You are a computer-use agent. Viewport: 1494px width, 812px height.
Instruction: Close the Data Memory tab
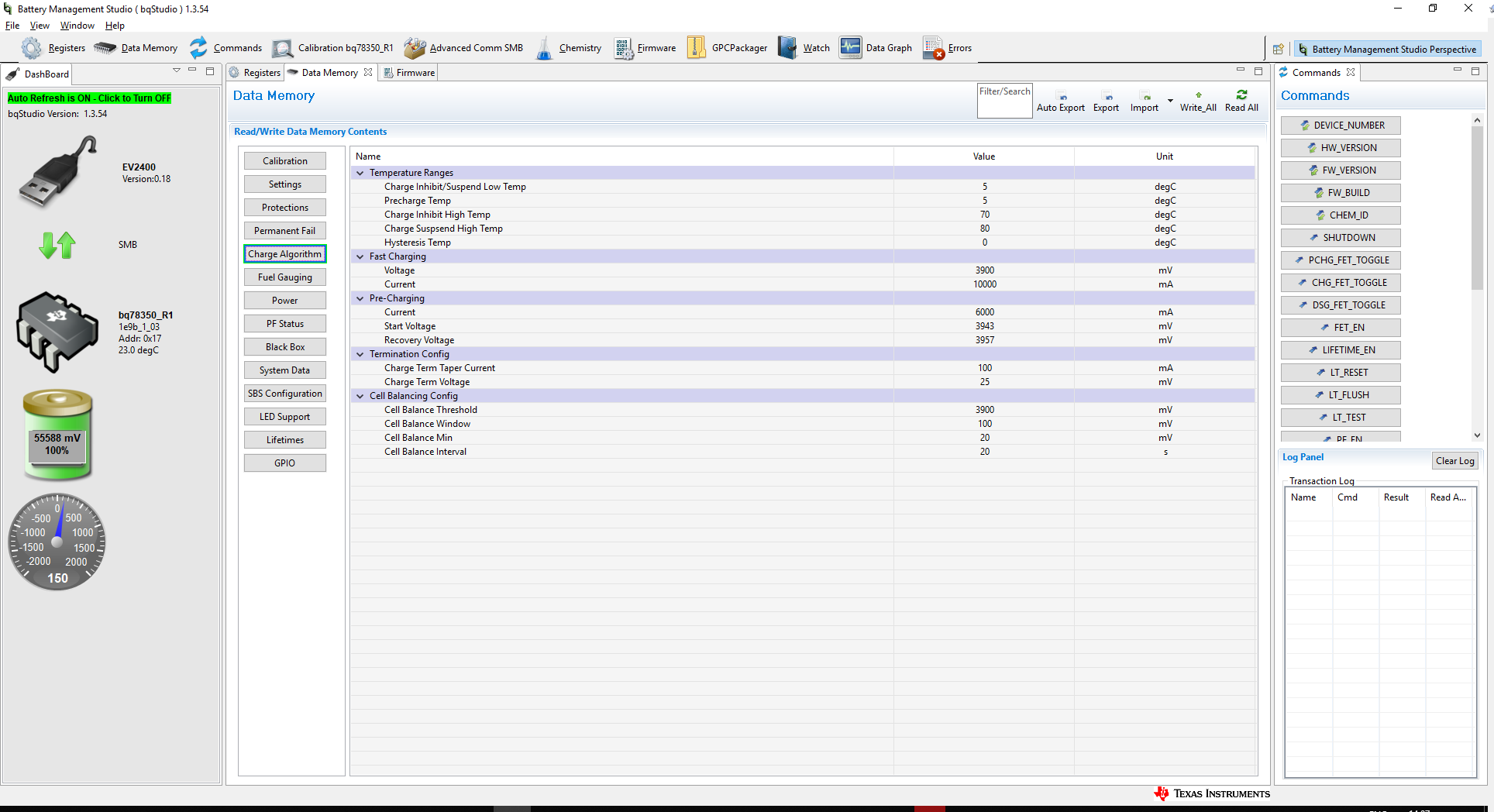(368, 72)
